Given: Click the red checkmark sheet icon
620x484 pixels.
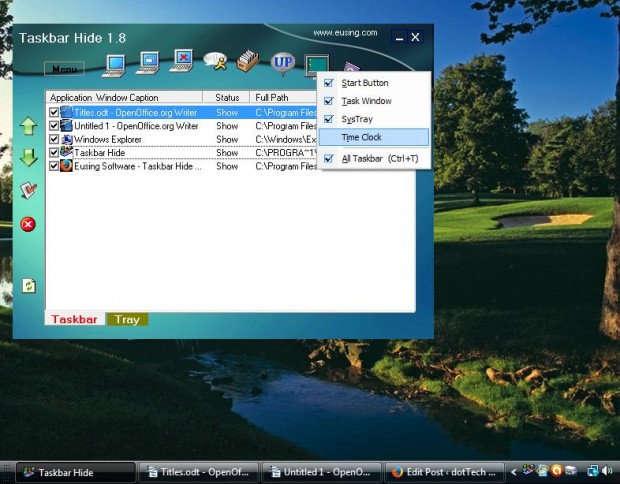Looking at the screenshot, I should pyautogui.click(x=28, y=191).
